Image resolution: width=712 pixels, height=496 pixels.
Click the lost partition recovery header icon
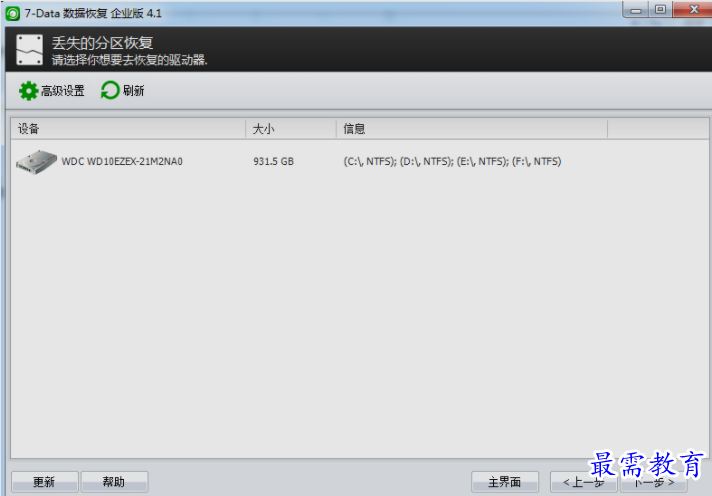pyautogui.click(x=30, y=50)
